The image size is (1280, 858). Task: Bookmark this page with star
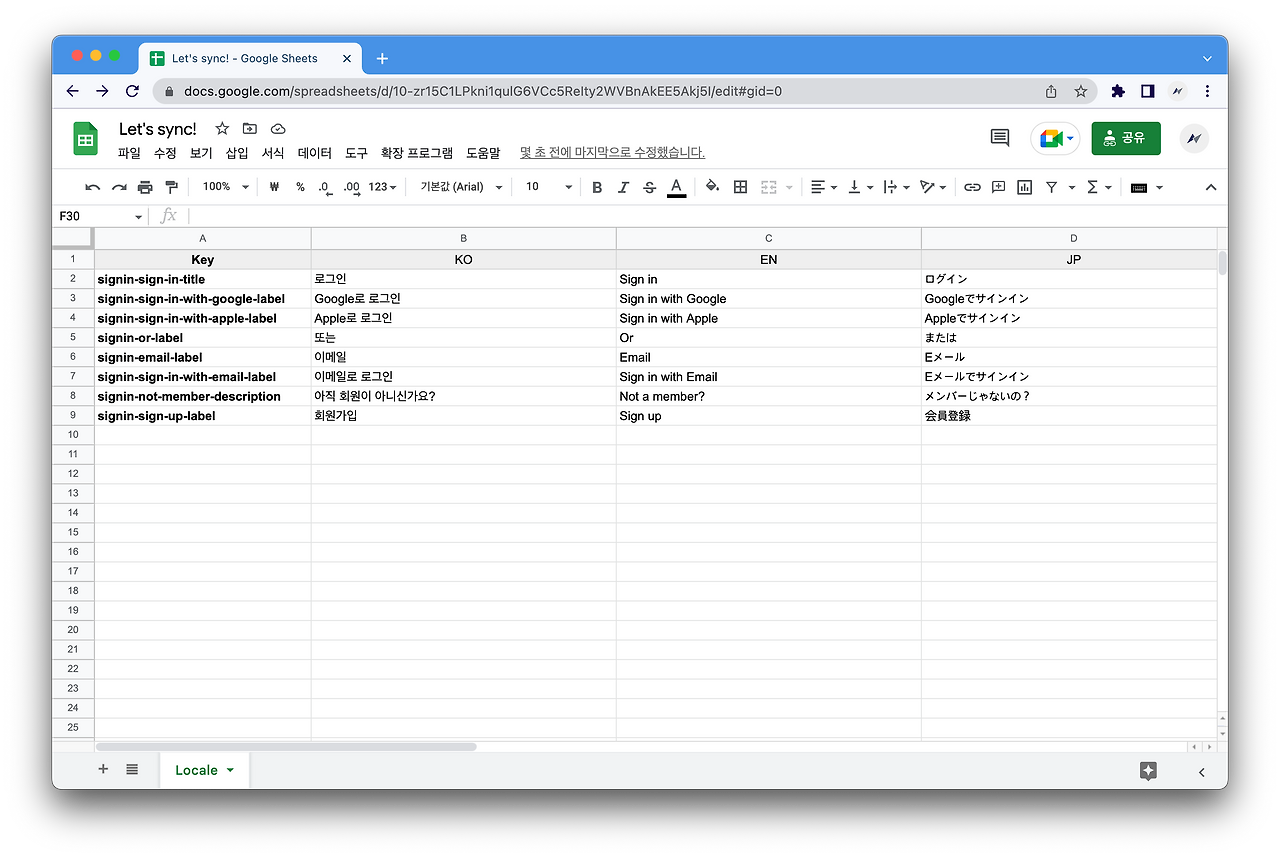pos(1081,91)
